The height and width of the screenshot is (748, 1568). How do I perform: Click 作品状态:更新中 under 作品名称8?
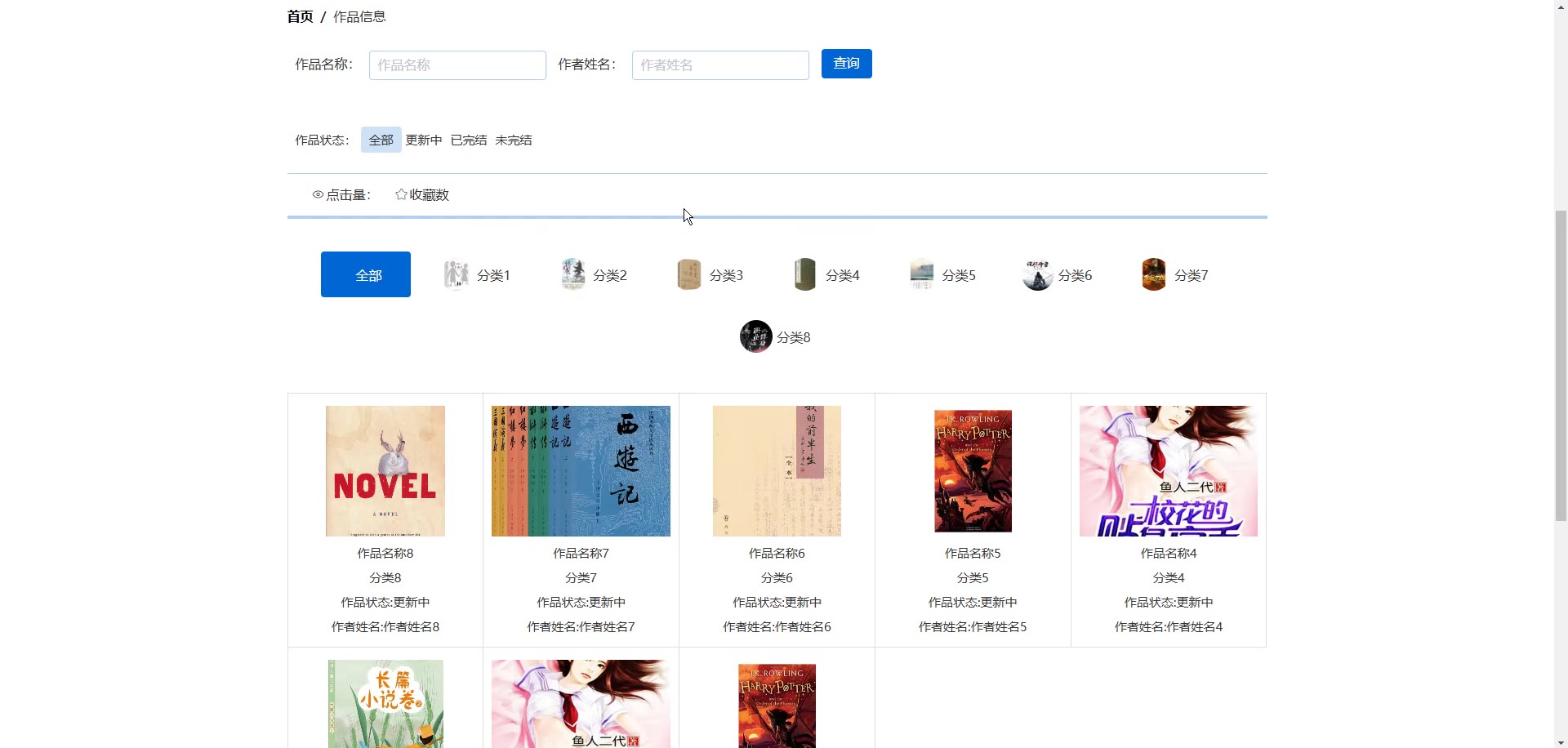coord(385,603)
